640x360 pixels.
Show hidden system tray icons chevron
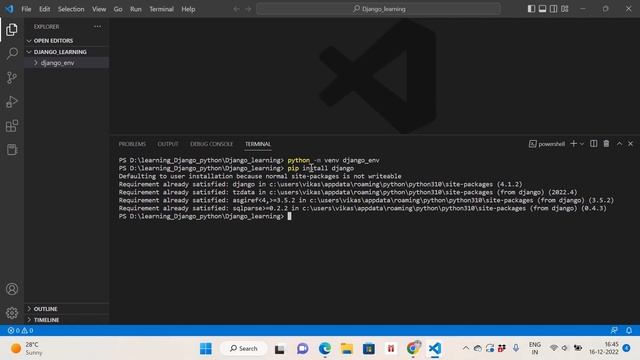coord(466,348)
